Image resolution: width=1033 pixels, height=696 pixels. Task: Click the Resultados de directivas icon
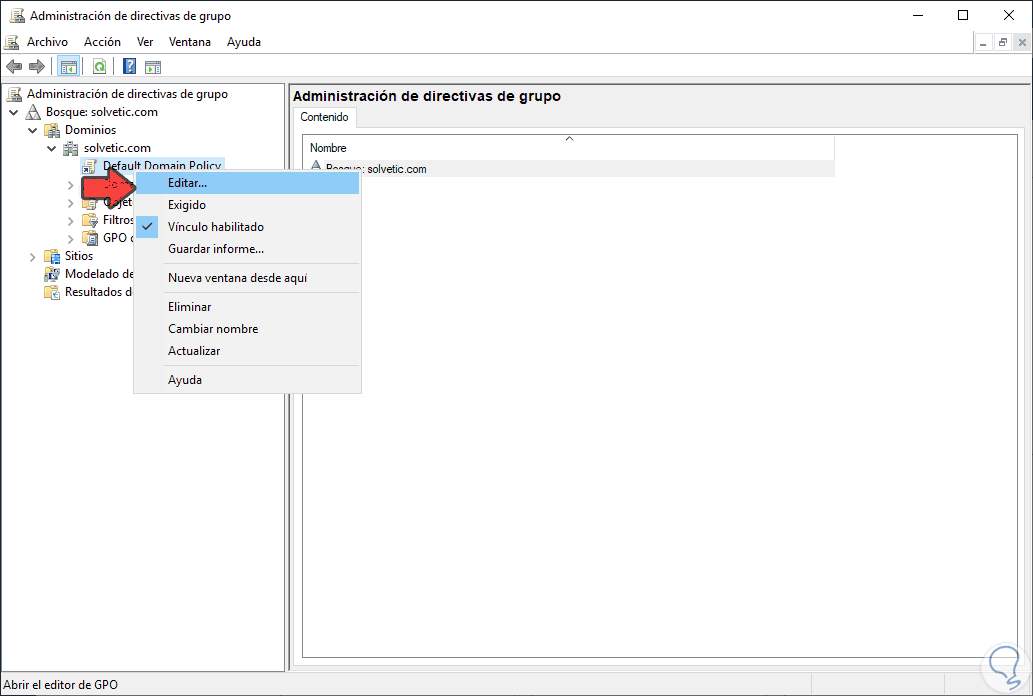pos(52,292)
